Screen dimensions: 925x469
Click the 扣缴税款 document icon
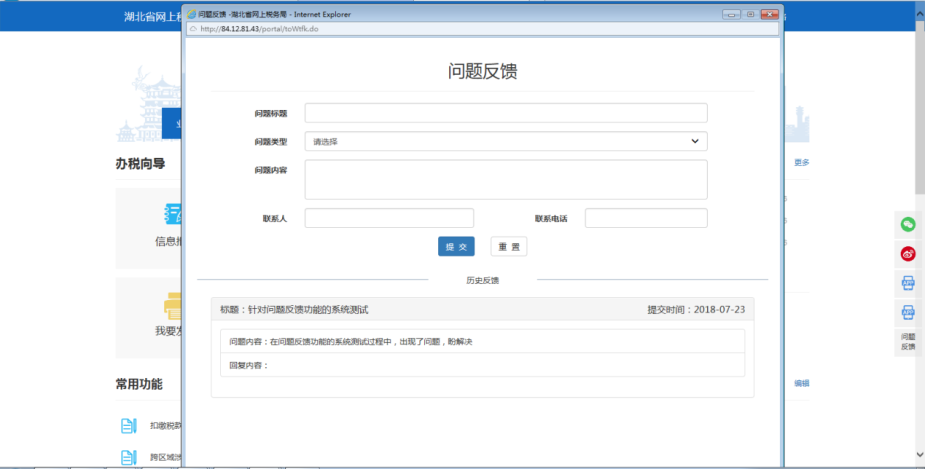click(129, 427)
